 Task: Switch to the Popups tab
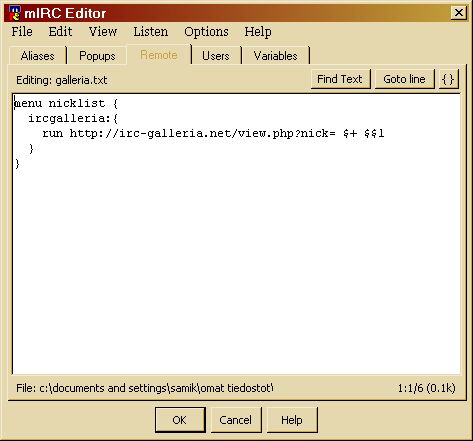point(97,56)
